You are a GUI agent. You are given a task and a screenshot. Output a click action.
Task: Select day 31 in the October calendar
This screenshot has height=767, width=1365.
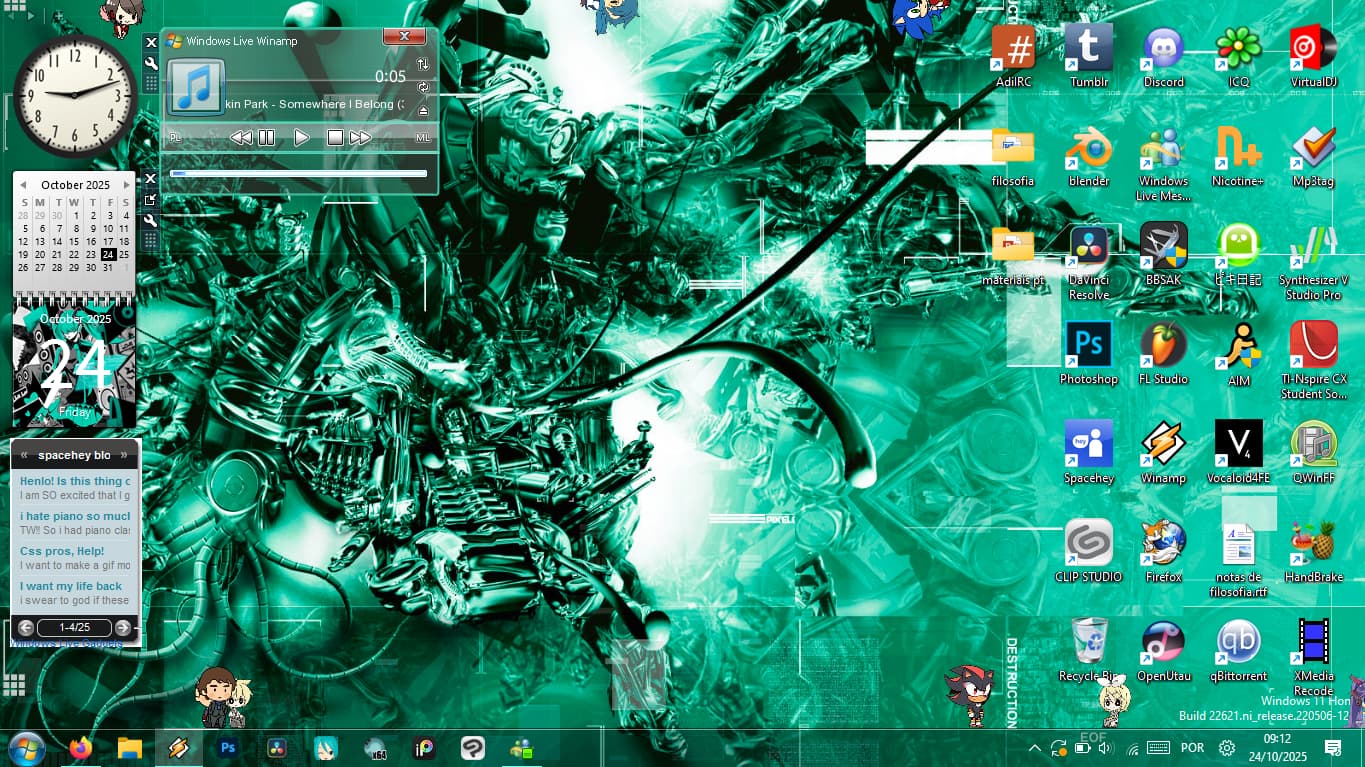(x=108, y=267)
